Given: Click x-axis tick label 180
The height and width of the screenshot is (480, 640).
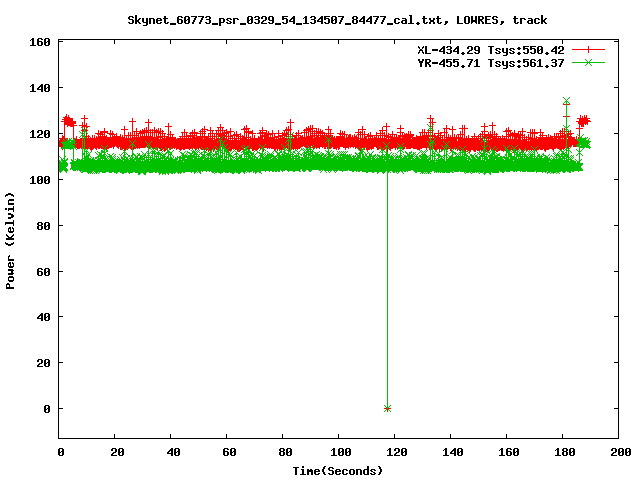Looking at the screenshot, I should tap(564, 452).
